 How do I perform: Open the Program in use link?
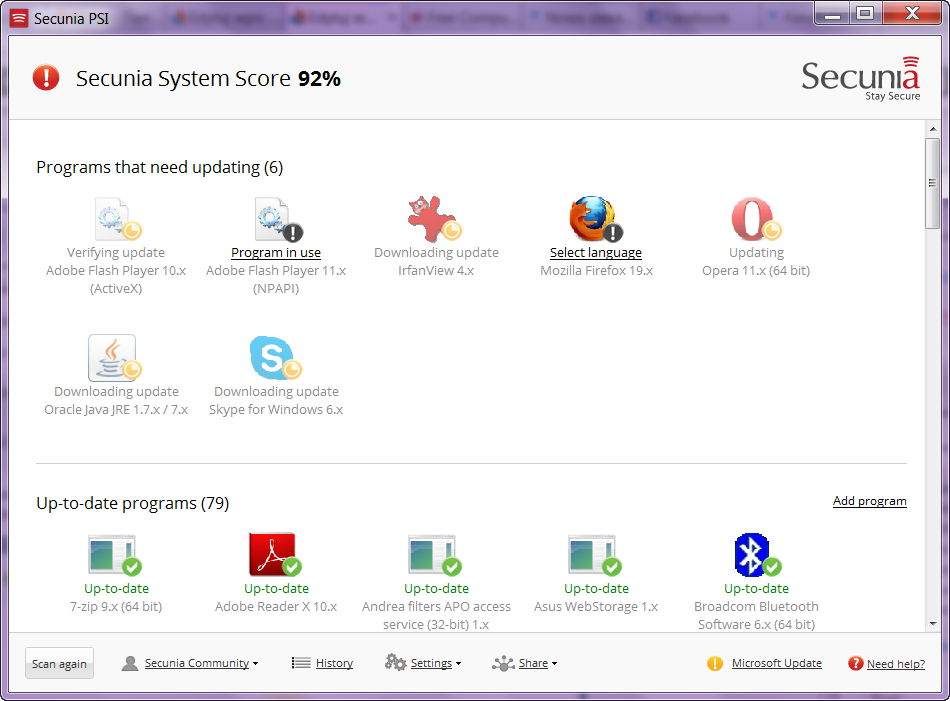pos(276,253)
